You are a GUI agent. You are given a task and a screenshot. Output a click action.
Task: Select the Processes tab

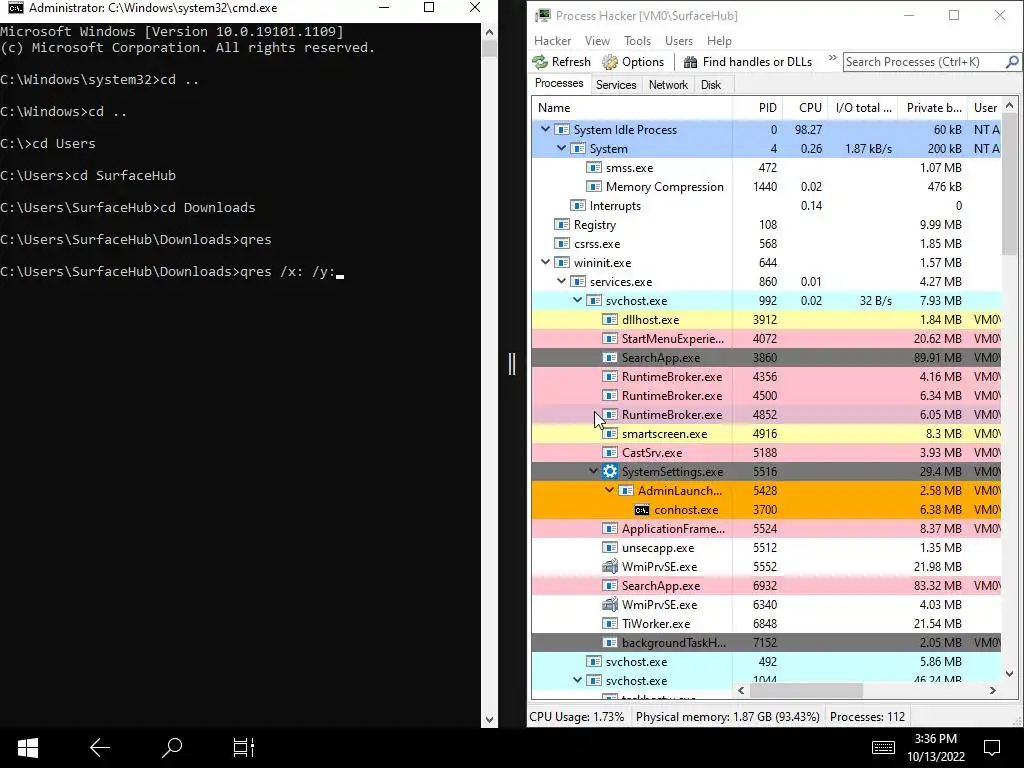559,84
